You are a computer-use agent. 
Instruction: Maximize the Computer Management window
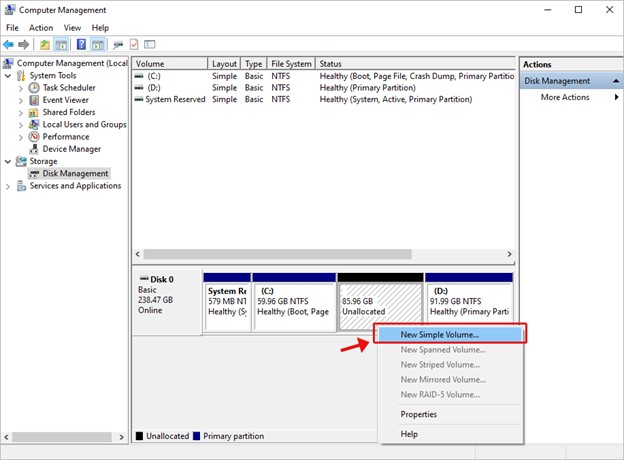(x=579, y=10)
